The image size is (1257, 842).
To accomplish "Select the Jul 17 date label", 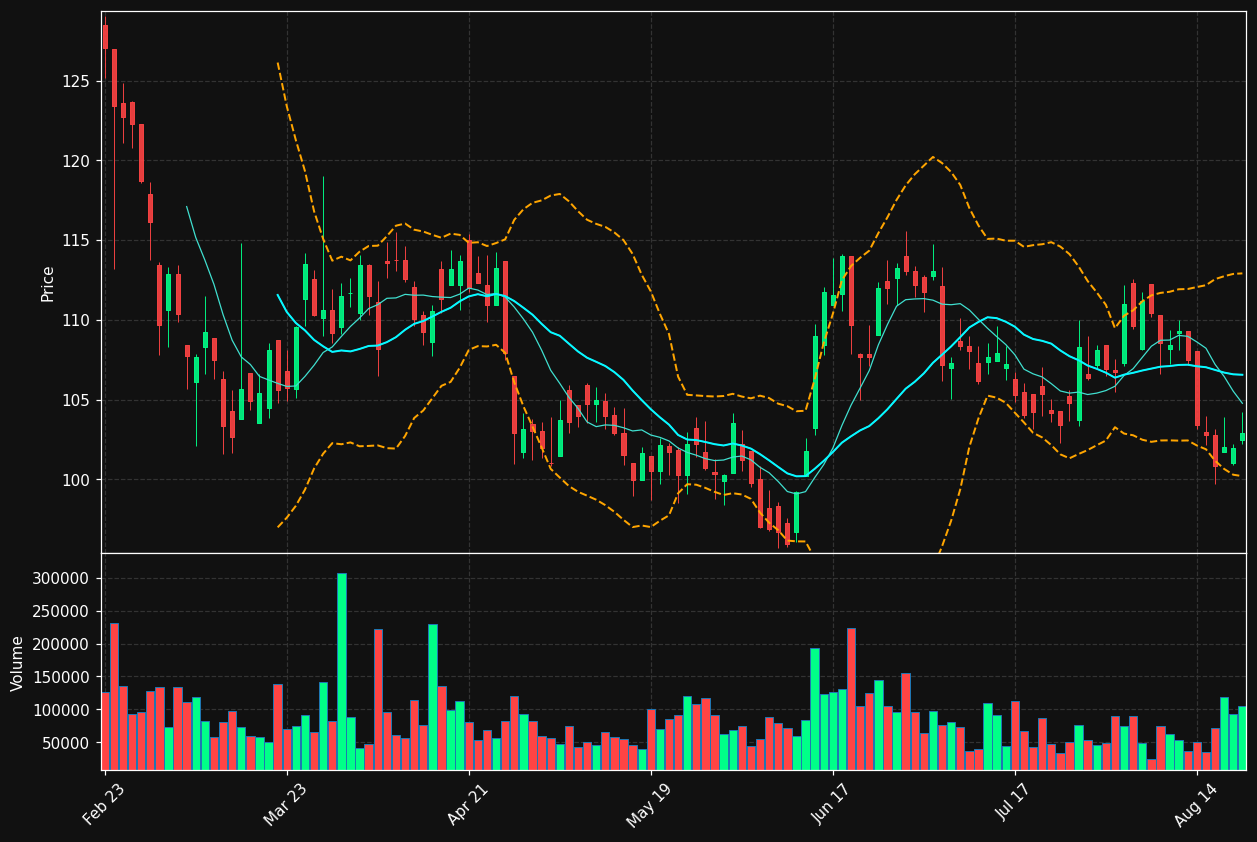I will 1014,802.
